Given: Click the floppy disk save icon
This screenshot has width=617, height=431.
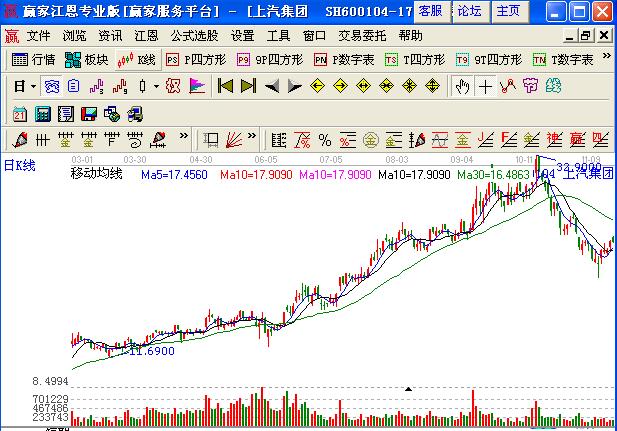Looking at the screenshot, I should tap(88, 112).
